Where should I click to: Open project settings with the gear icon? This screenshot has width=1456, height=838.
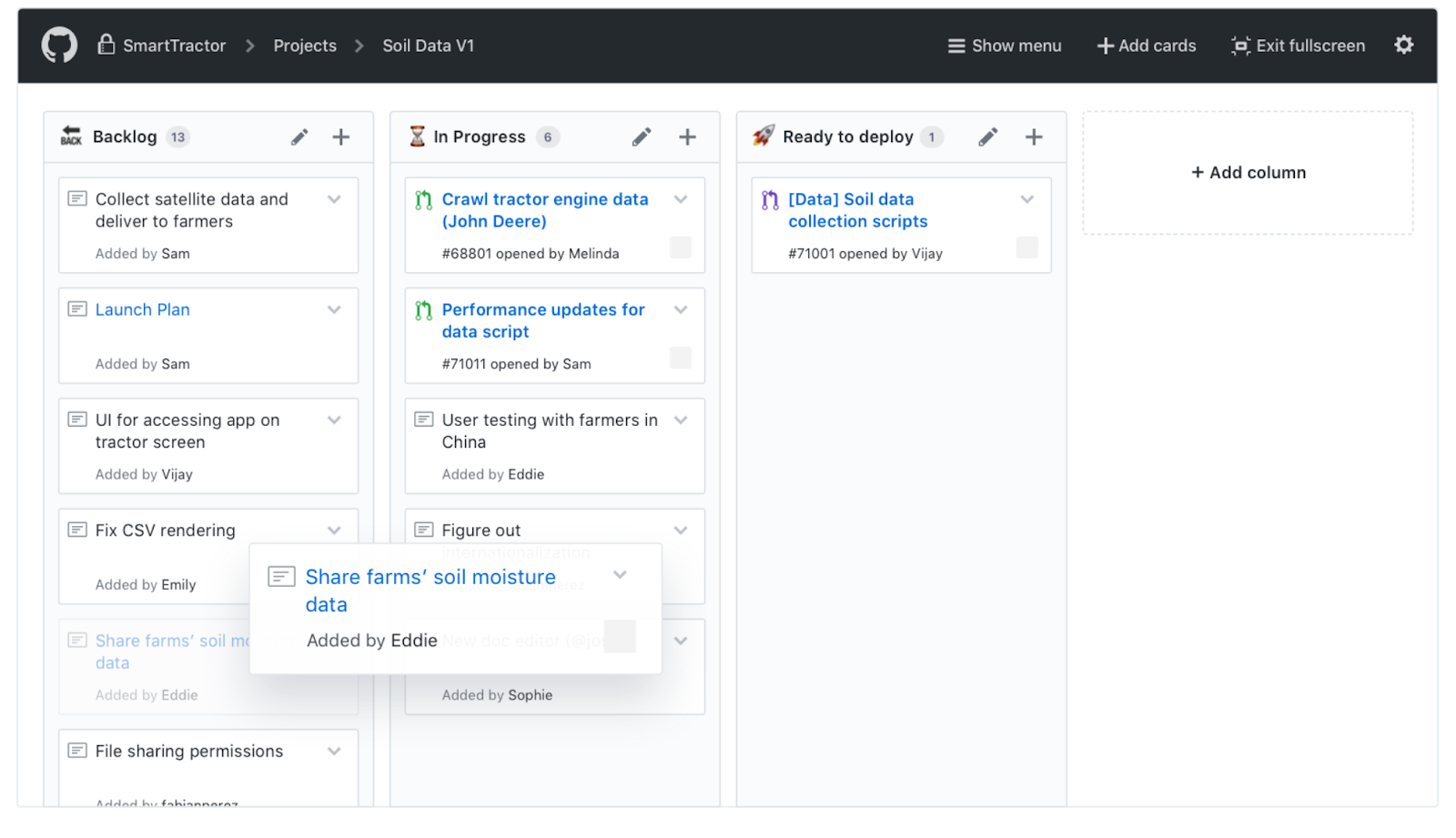point(1403,45)
